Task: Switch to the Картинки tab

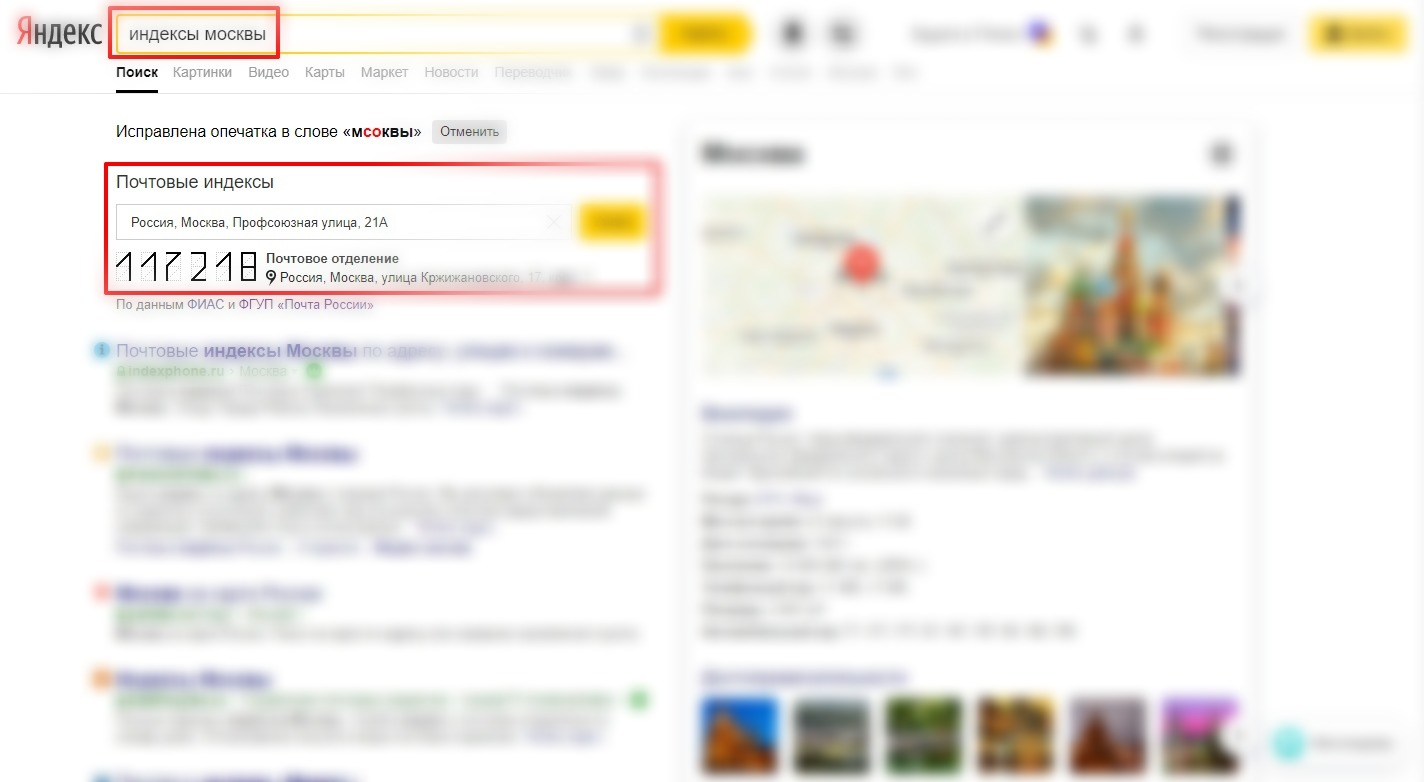Action: (202, 72)
